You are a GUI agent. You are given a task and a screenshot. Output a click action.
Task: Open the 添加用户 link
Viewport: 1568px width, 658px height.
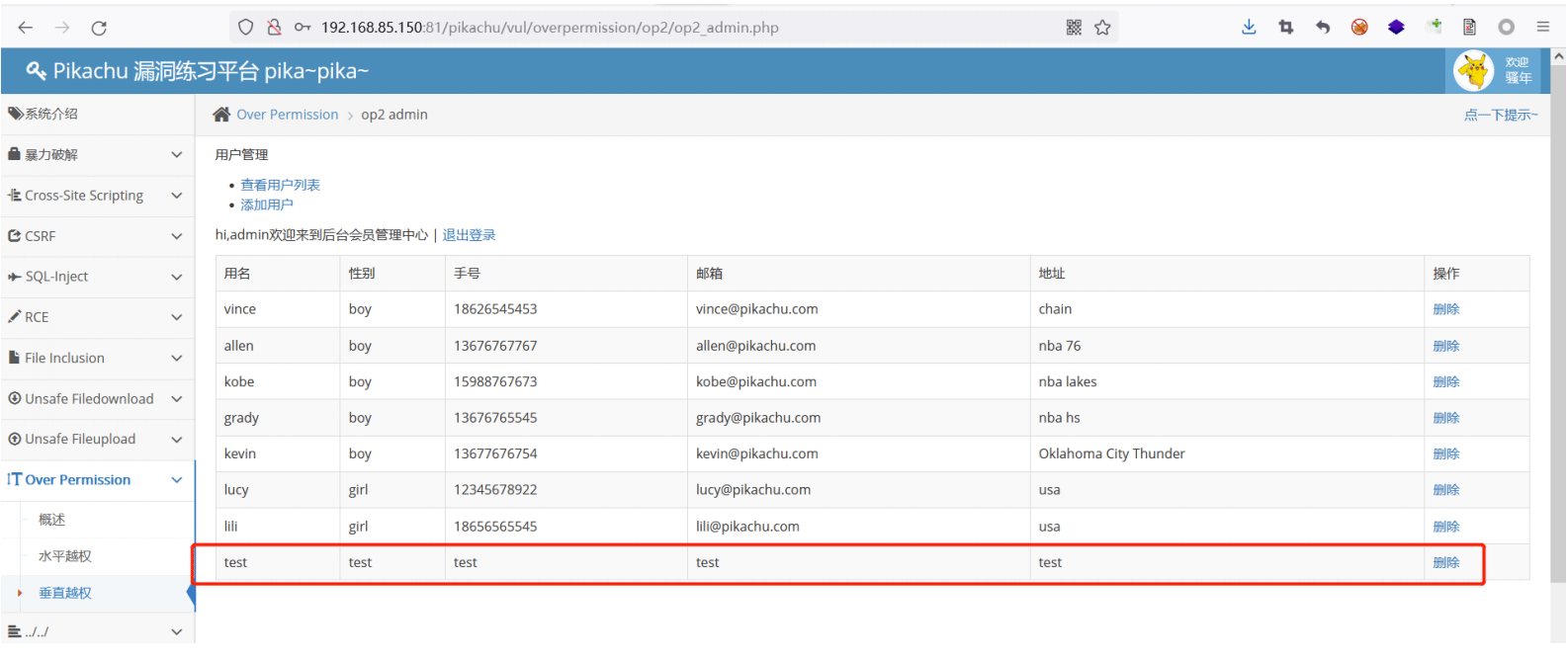pos(267,205)
